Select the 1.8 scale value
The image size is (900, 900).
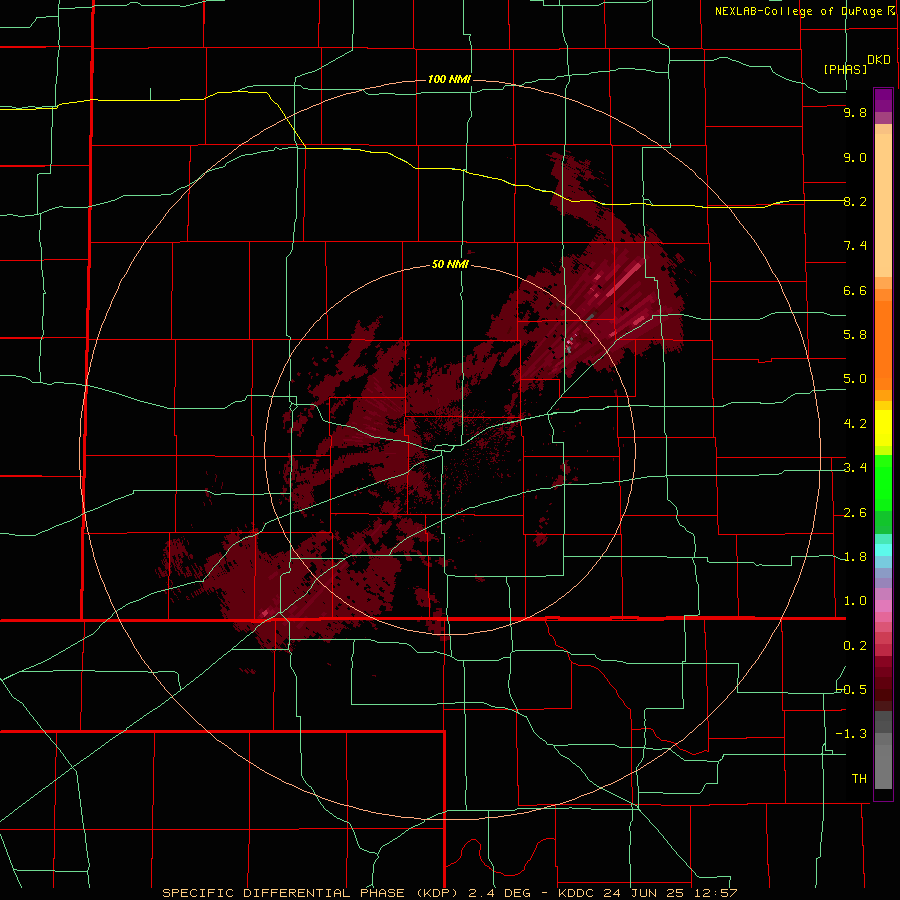855,557
